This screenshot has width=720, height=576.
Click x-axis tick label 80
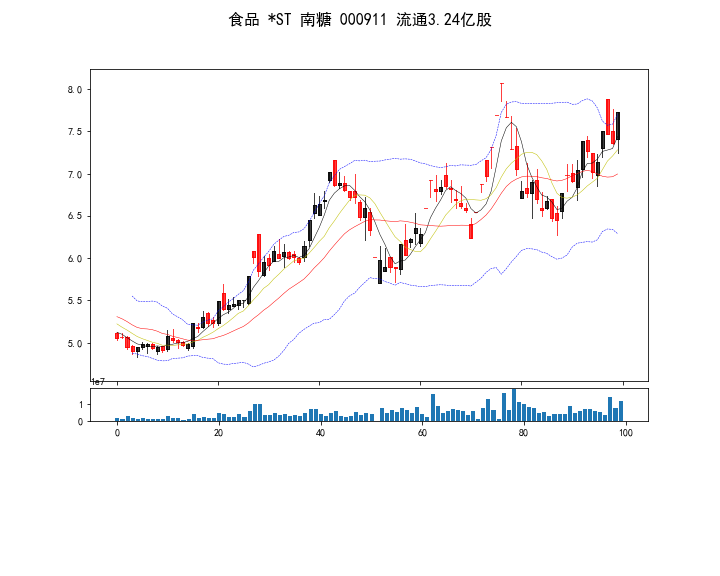pos(523,434)
